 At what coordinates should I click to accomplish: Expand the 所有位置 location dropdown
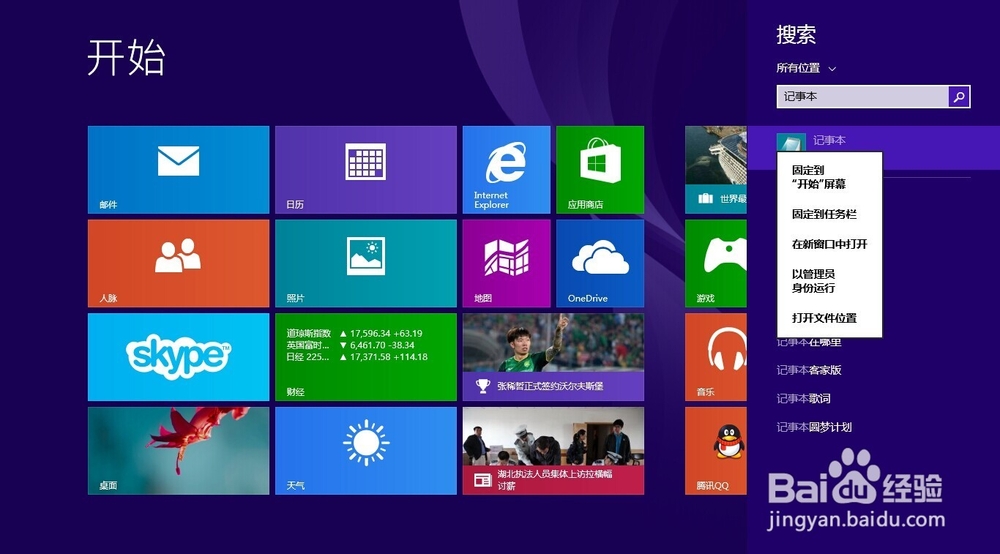(x=805, y=68)
